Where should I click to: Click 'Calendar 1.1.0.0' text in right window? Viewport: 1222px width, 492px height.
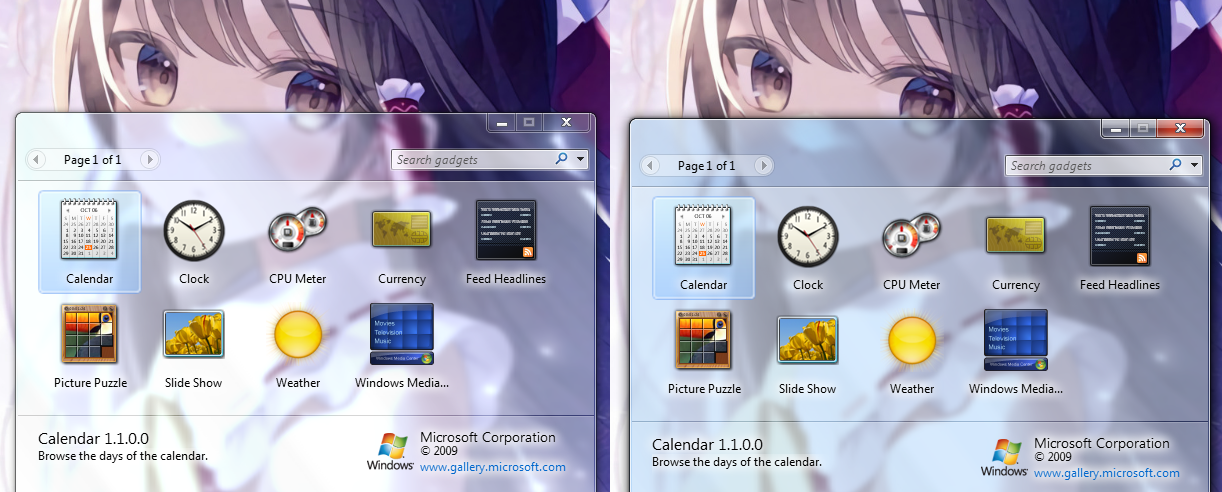pyautogui.click(x=707, y=445)
